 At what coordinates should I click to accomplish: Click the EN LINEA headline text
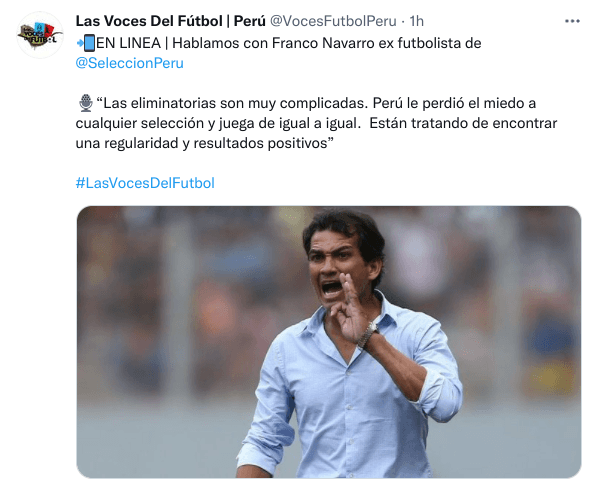click(x=128, y=43)
